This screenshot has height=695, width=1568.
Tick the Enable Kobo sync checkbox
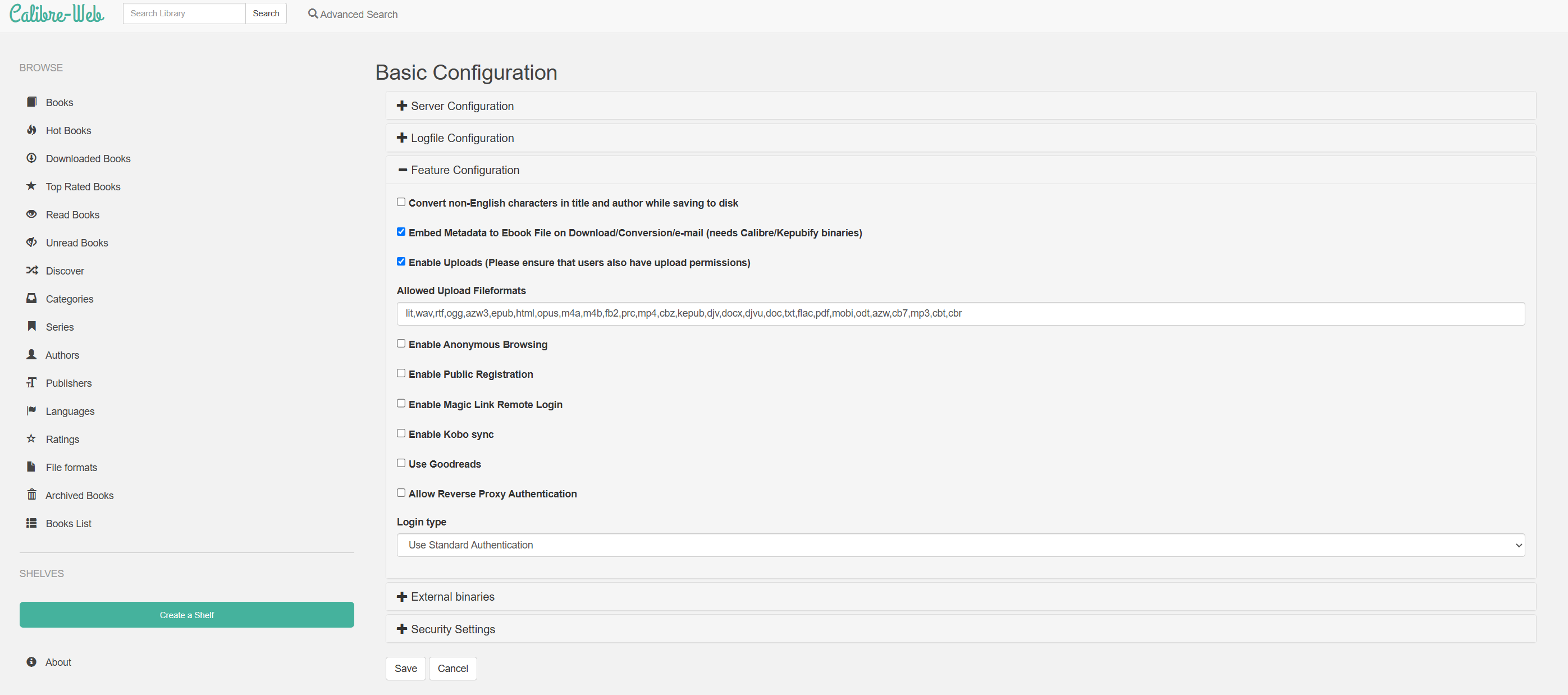(x=401, y=433)
